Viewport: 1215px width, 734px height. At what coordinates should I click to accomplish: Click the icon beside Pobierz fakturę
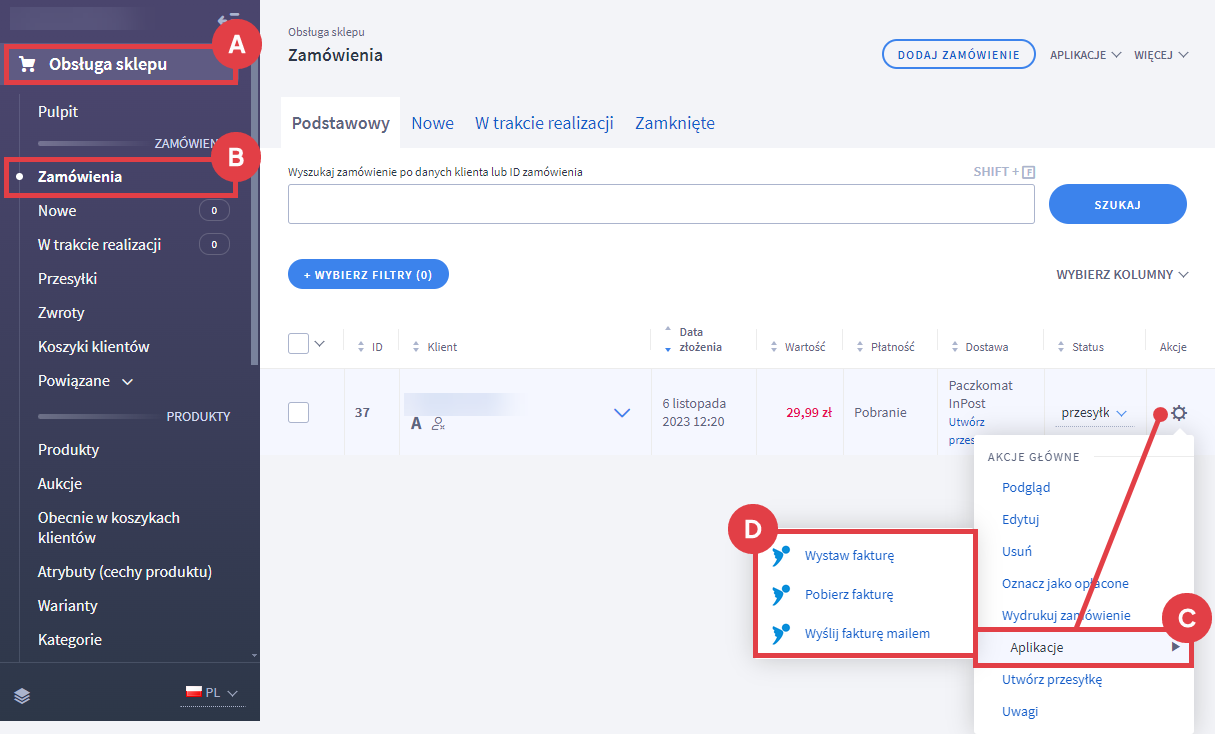coord(781,595)
